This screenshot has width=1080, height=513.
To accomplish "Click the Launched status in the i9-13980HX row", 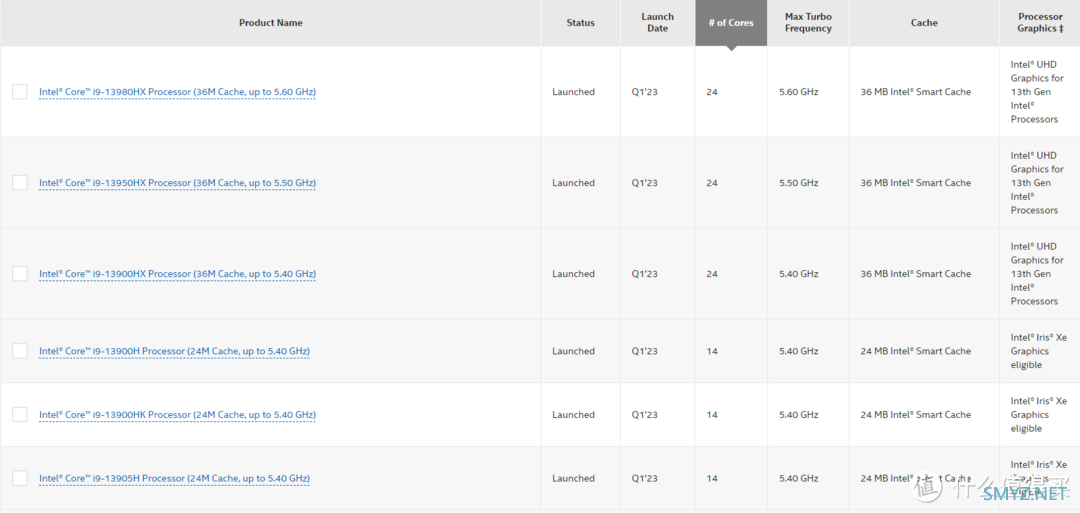I will 573,92.
